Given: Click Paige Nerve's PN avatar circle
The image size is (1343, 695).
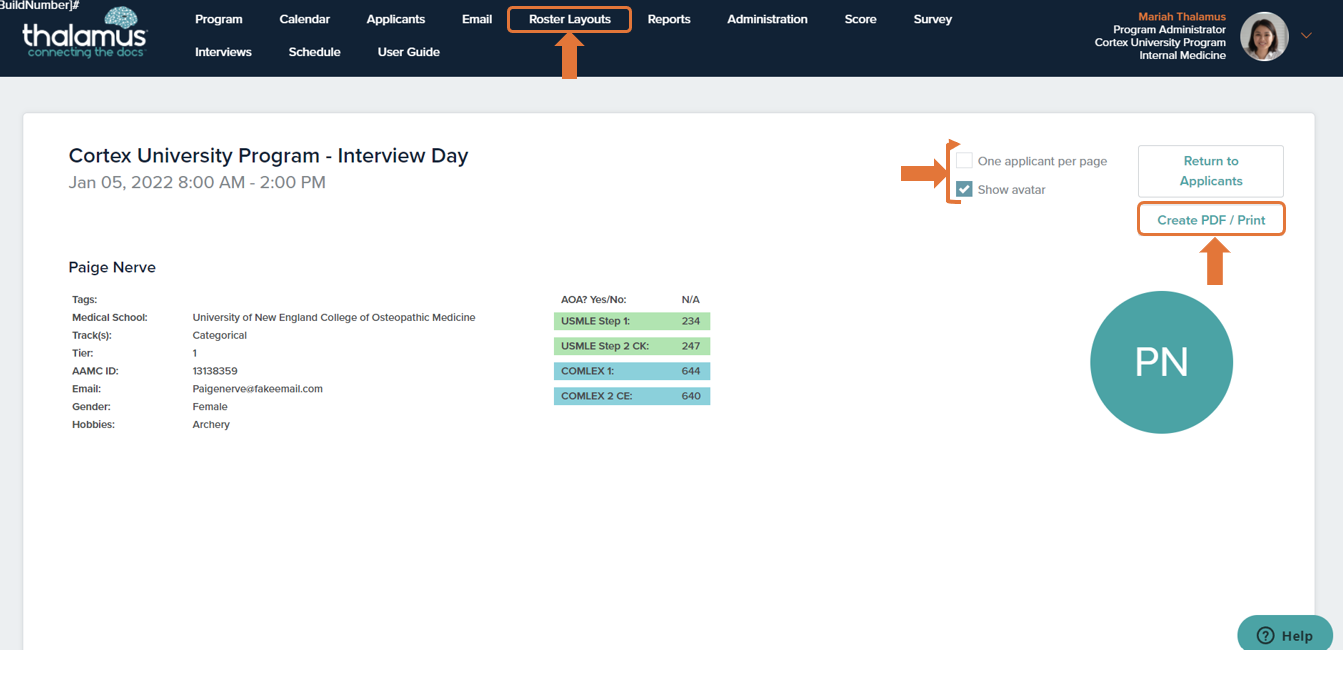Looking at the screenshot, I should point(1161,362).
